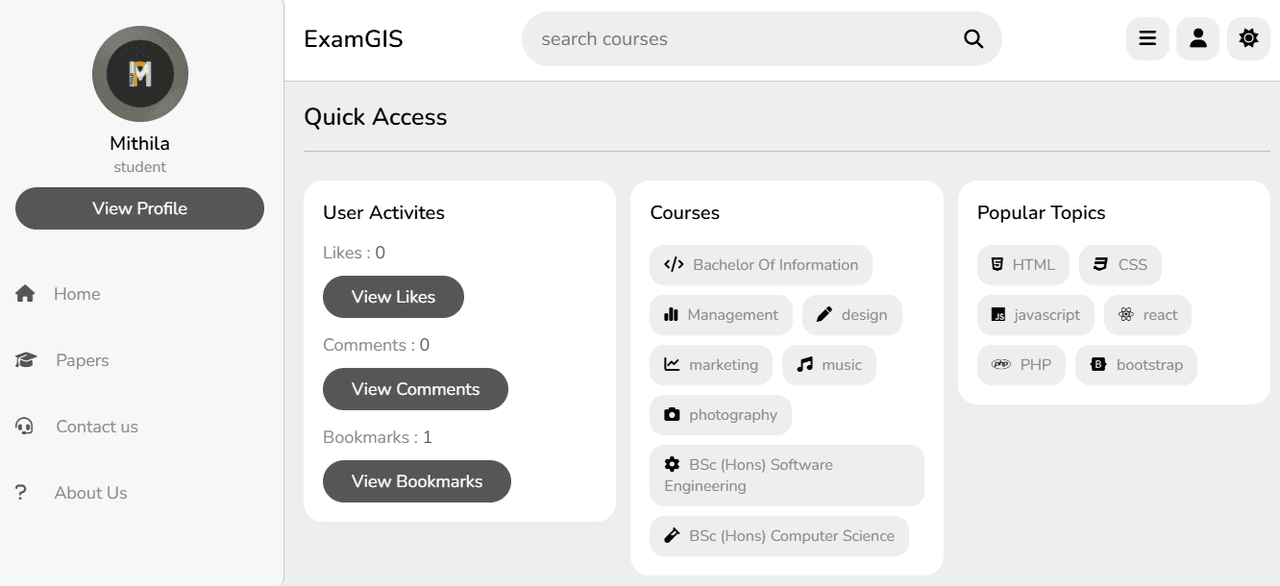The image size is (1280, 586).
Task: Open View Comments
Action: [415, 389]
